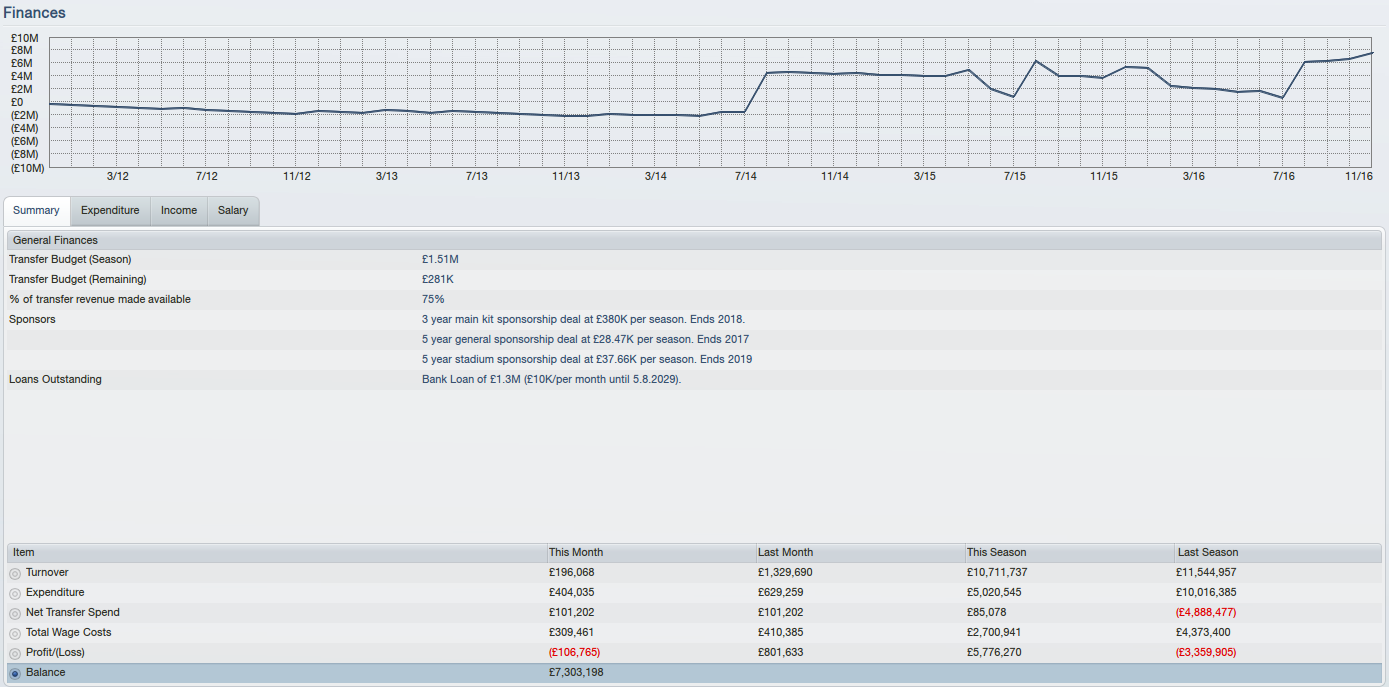Click the This Month column header
Viewport: 1389px width, 687px height.
(x=576, y=552)
